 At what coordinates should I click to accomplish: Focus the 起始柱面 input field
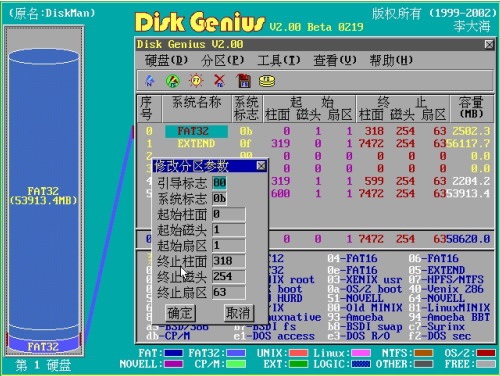(229, 214)
